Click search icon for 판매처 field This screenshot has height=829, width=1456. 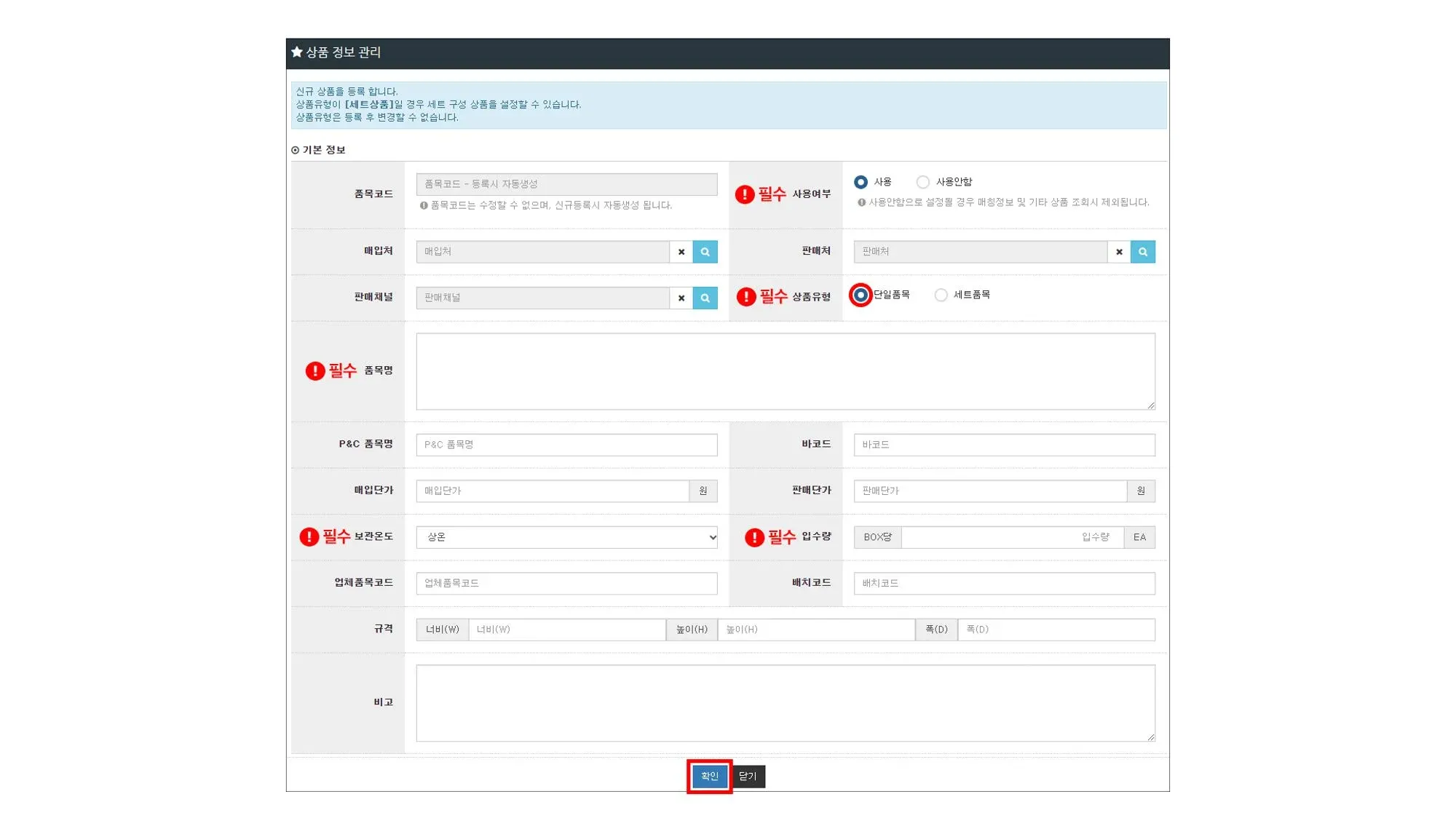pyautogui.click(x=1142, y=252)
